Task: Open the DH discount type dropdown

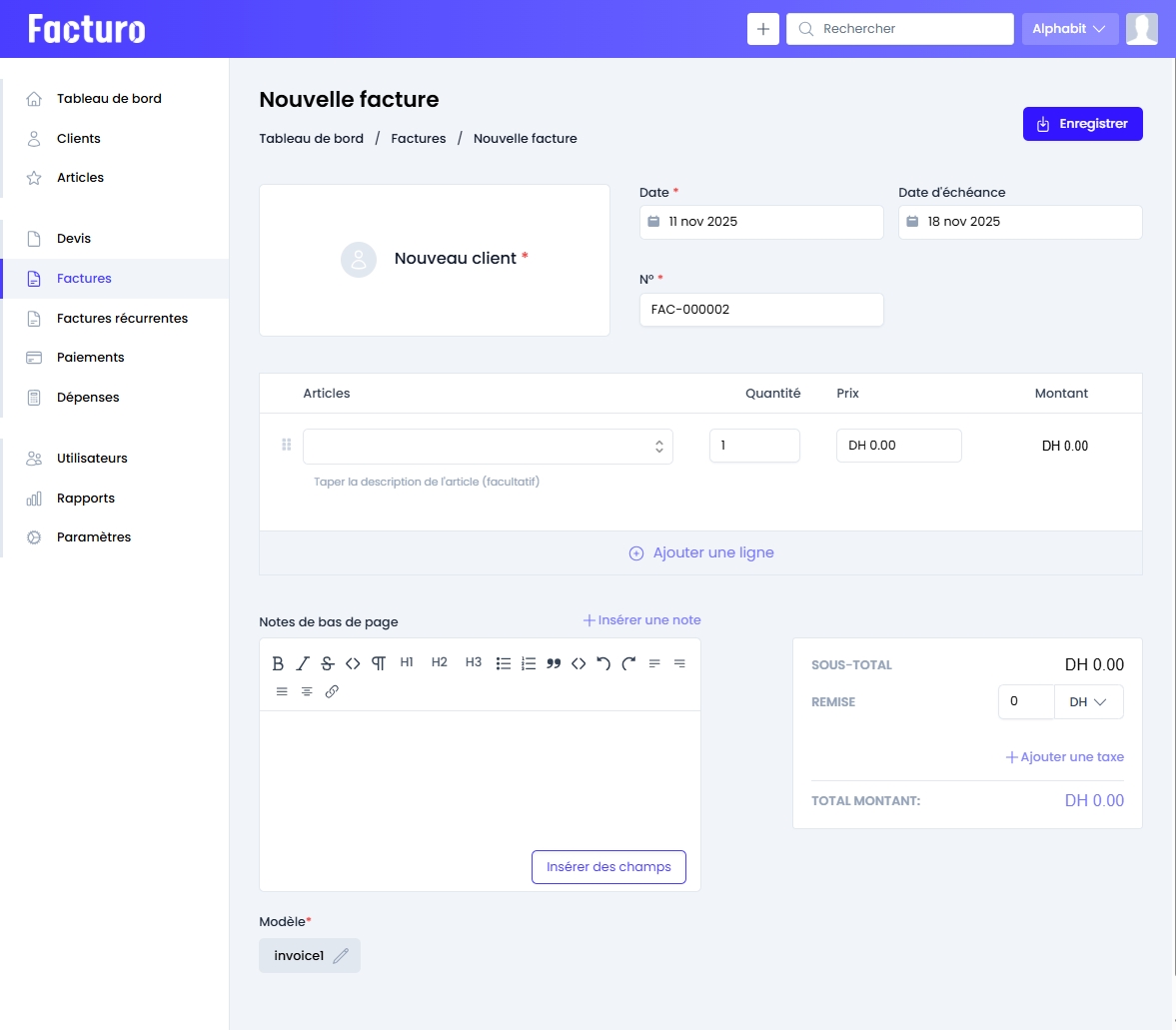Action: pos(1088,702)
